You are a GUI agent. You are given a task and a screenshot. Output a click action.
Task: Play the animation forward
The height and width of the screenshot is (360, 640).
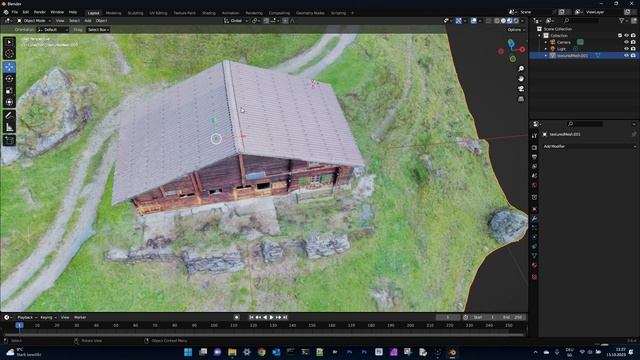coord(271,317)
